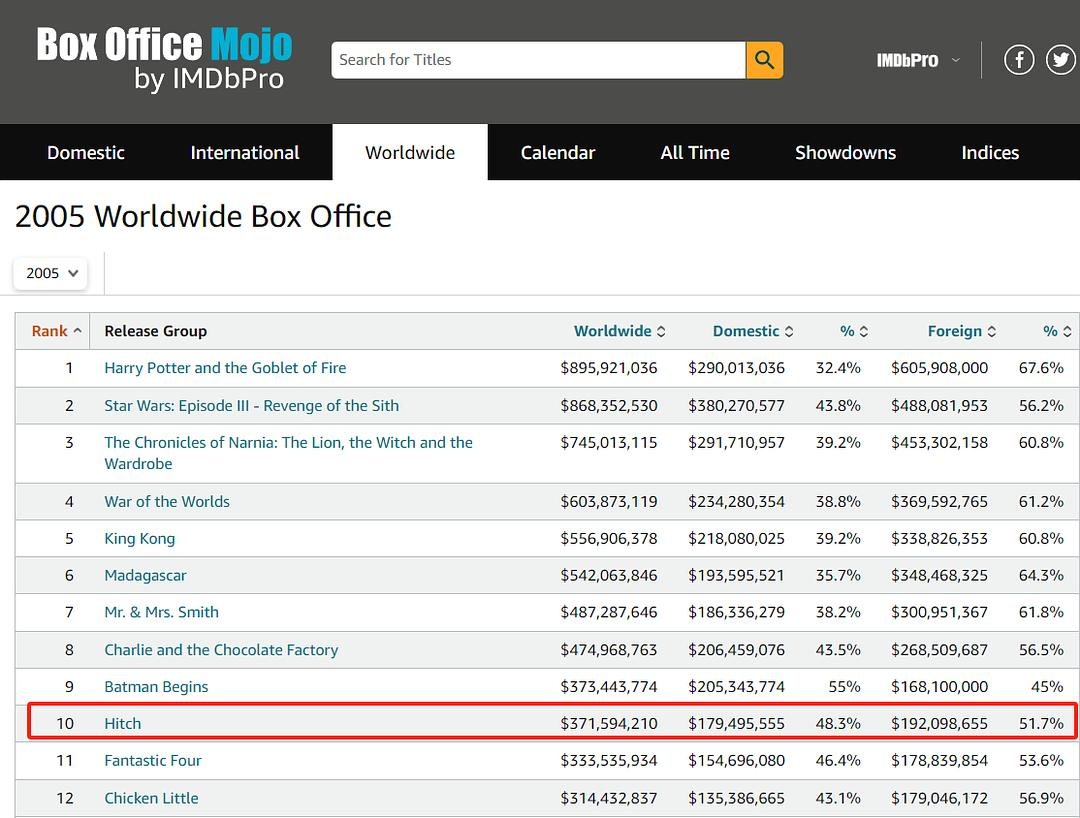Sort table by Domestic gross column
Image resolution: width=1080 pixels, height=818 pixels.
pos(751,331)
